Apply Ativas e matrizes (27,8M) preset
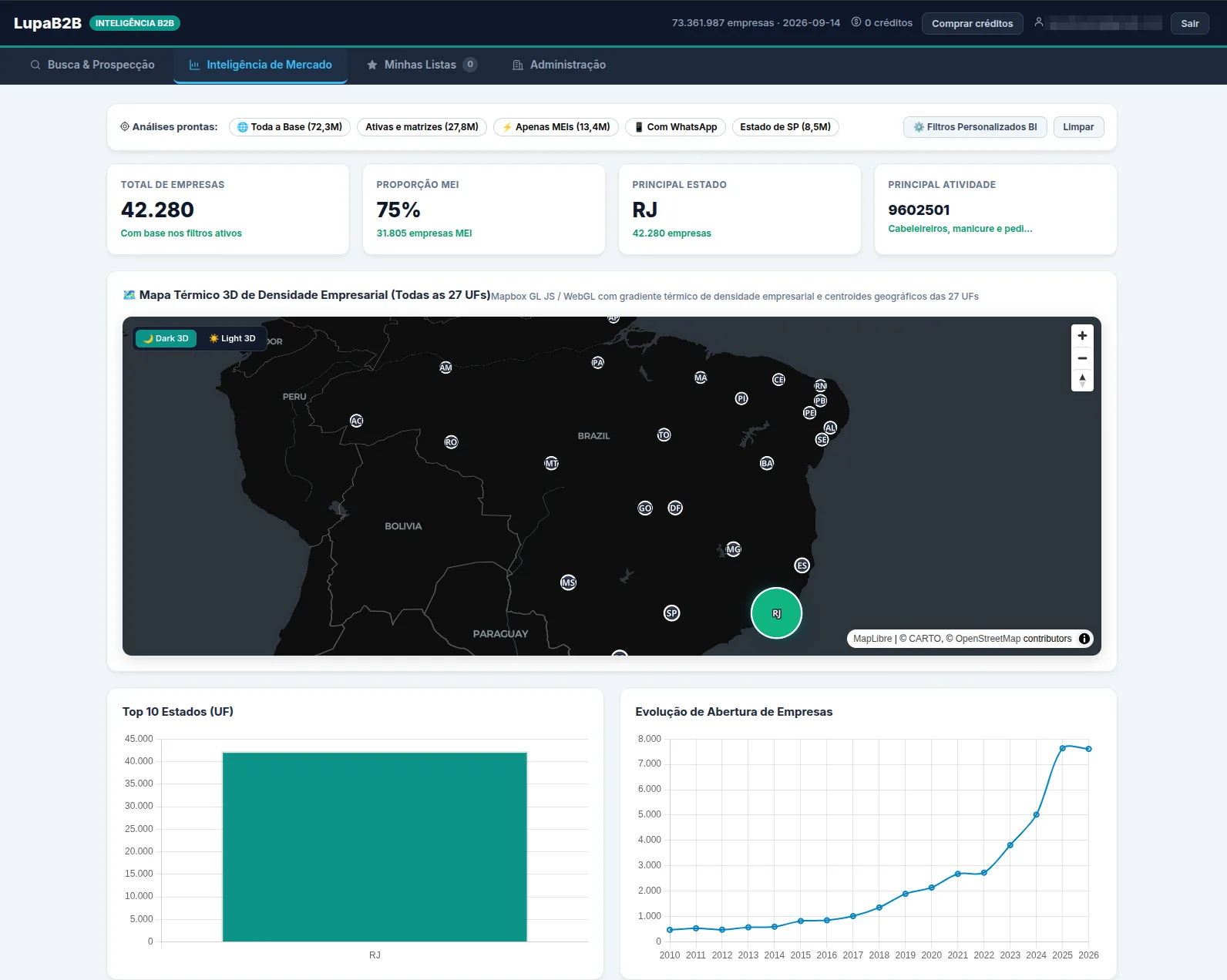Screen dimensions: 1227x980 pos(422,127)
